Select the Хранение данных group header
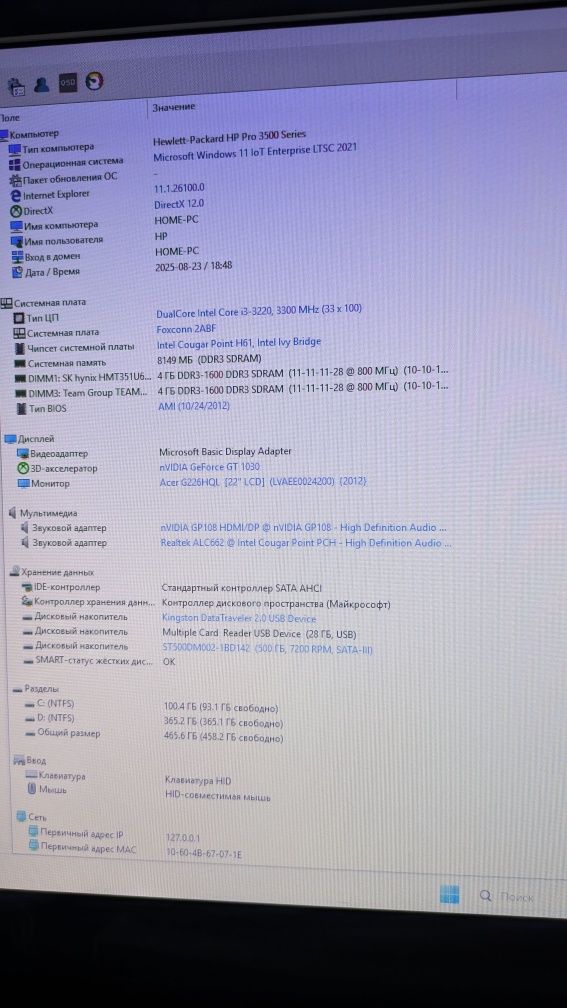This screenshot has height=1008, width=567. pos(52,572)
